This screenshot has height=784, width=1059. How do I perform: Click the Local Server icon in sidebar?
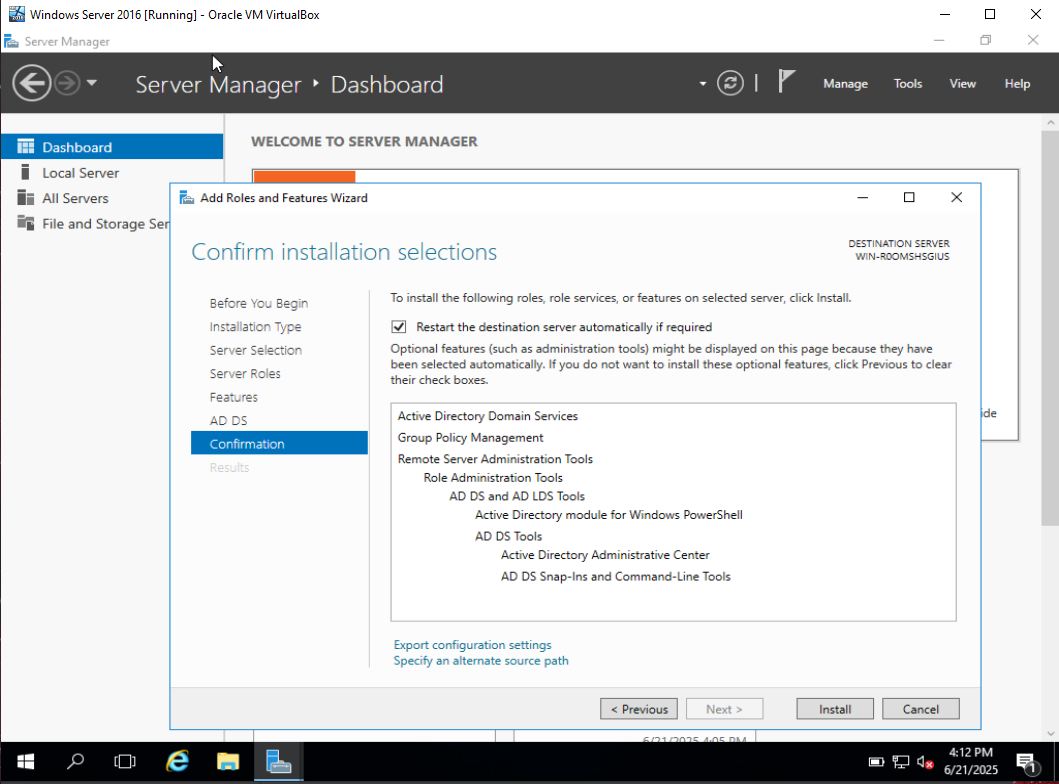coord(25,172)
